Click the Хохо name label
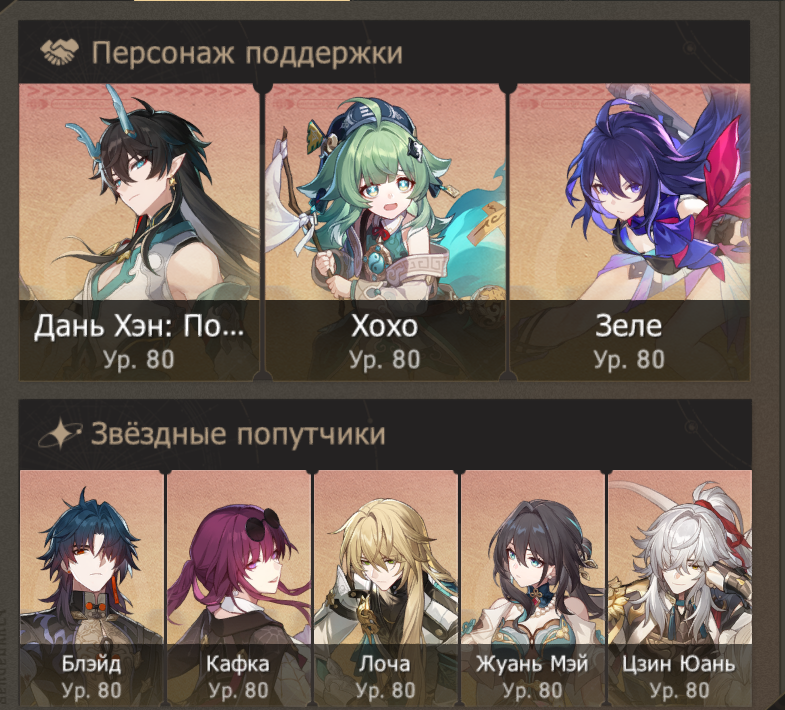Screen dimensions: 785x710 (x=384, y=326)
